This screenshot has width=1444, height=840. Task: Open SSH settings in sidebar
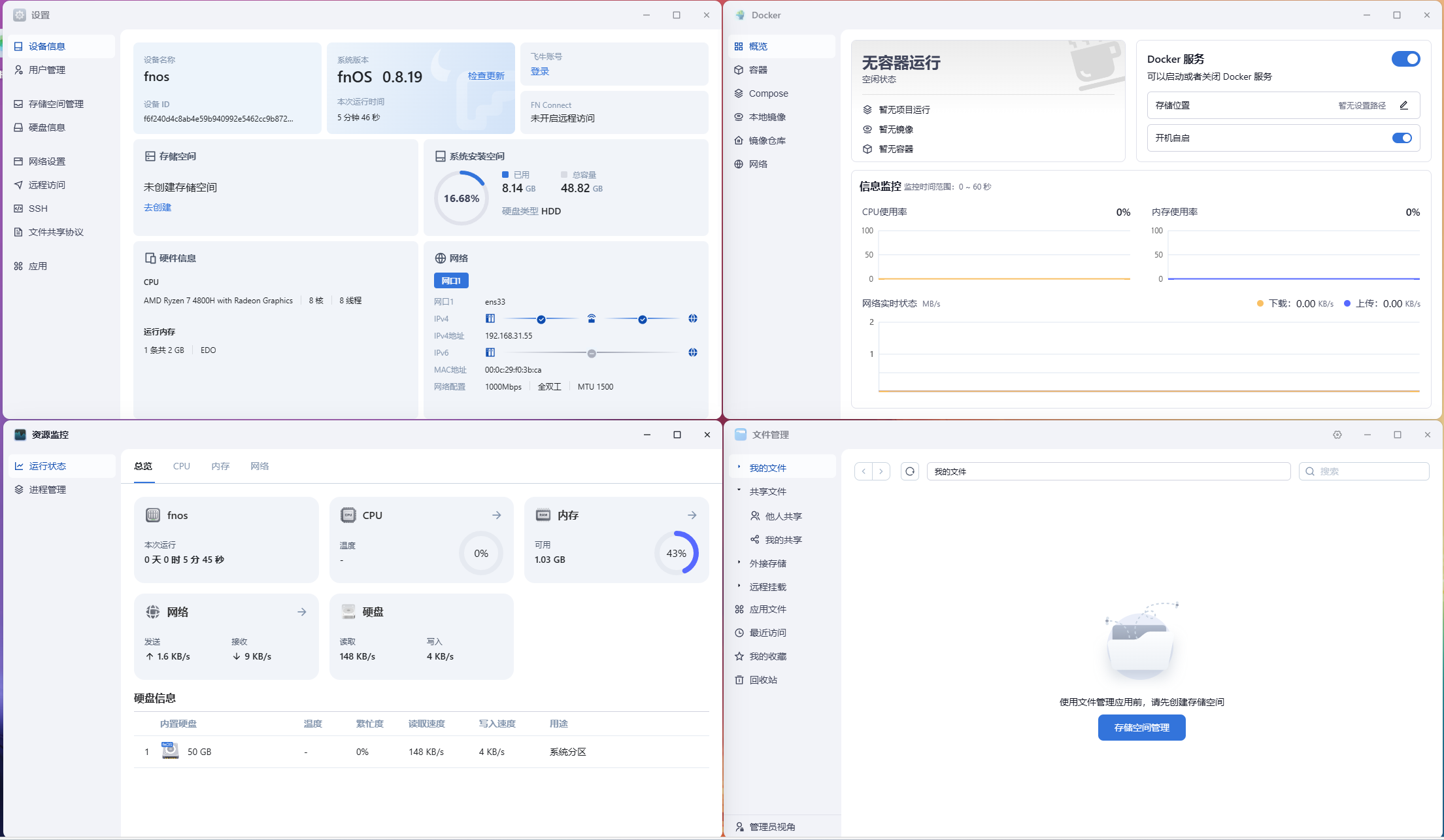pyautogui.click(x=38, y=209)
